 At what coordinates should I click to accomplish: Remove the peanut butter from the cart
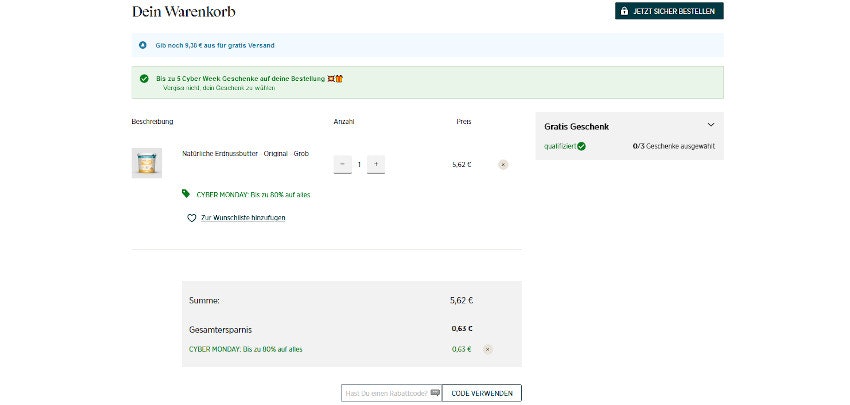(x=502, y=164)
